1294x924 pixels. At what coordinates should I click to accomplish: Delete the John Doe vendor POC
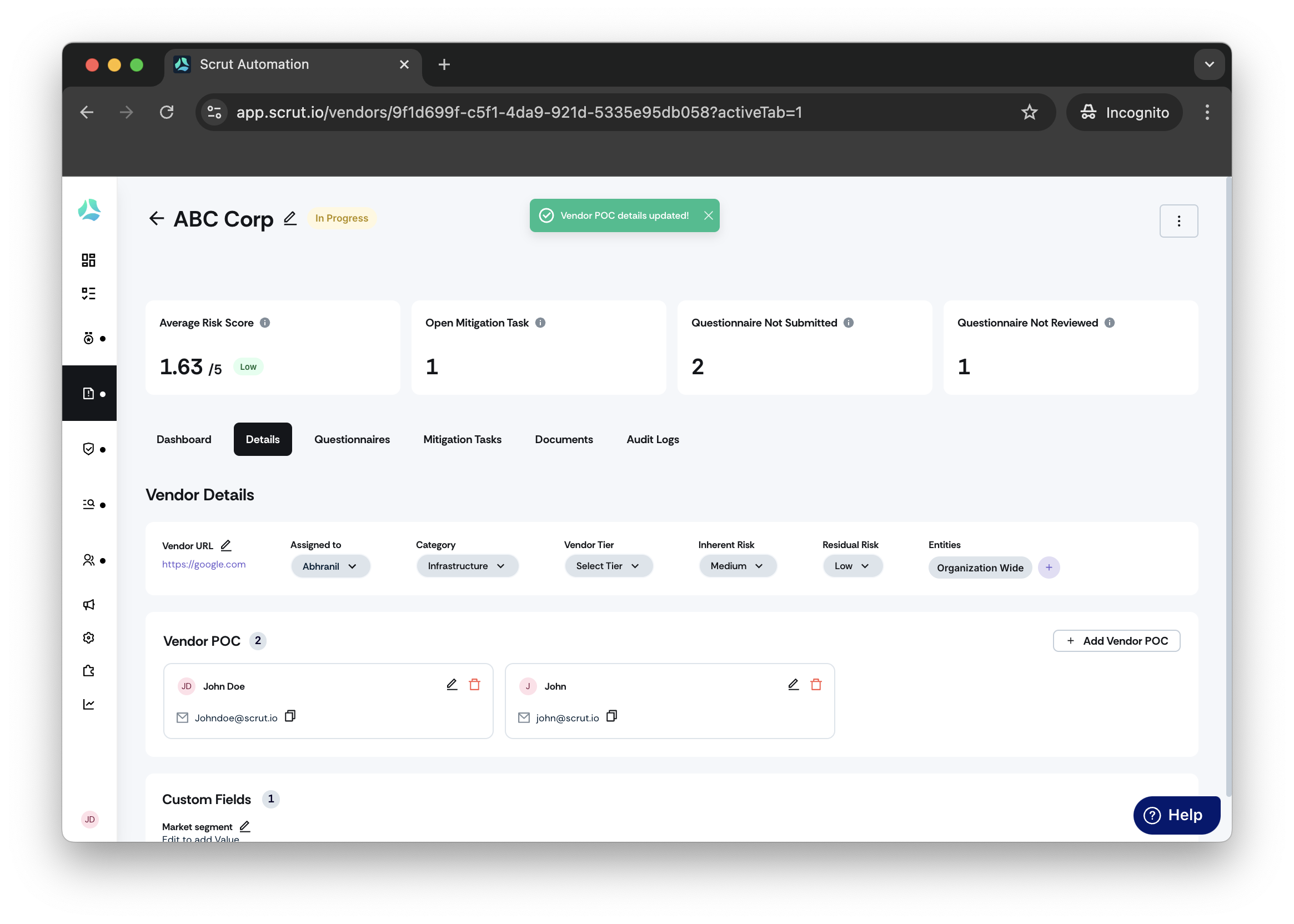point(475,685)
